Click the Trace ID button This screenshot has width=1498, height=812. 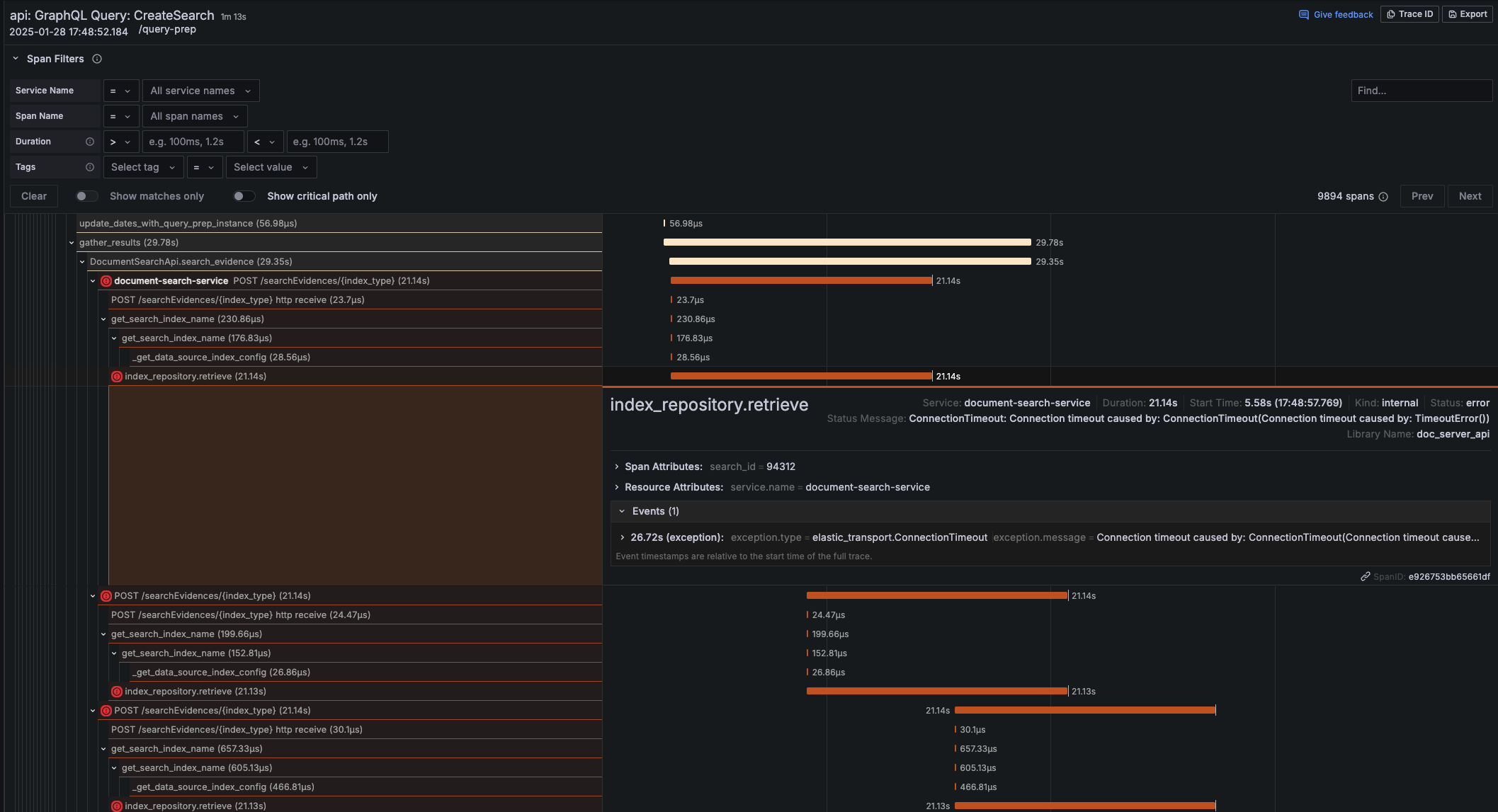pyautogui.click(x=1409, y=14)
